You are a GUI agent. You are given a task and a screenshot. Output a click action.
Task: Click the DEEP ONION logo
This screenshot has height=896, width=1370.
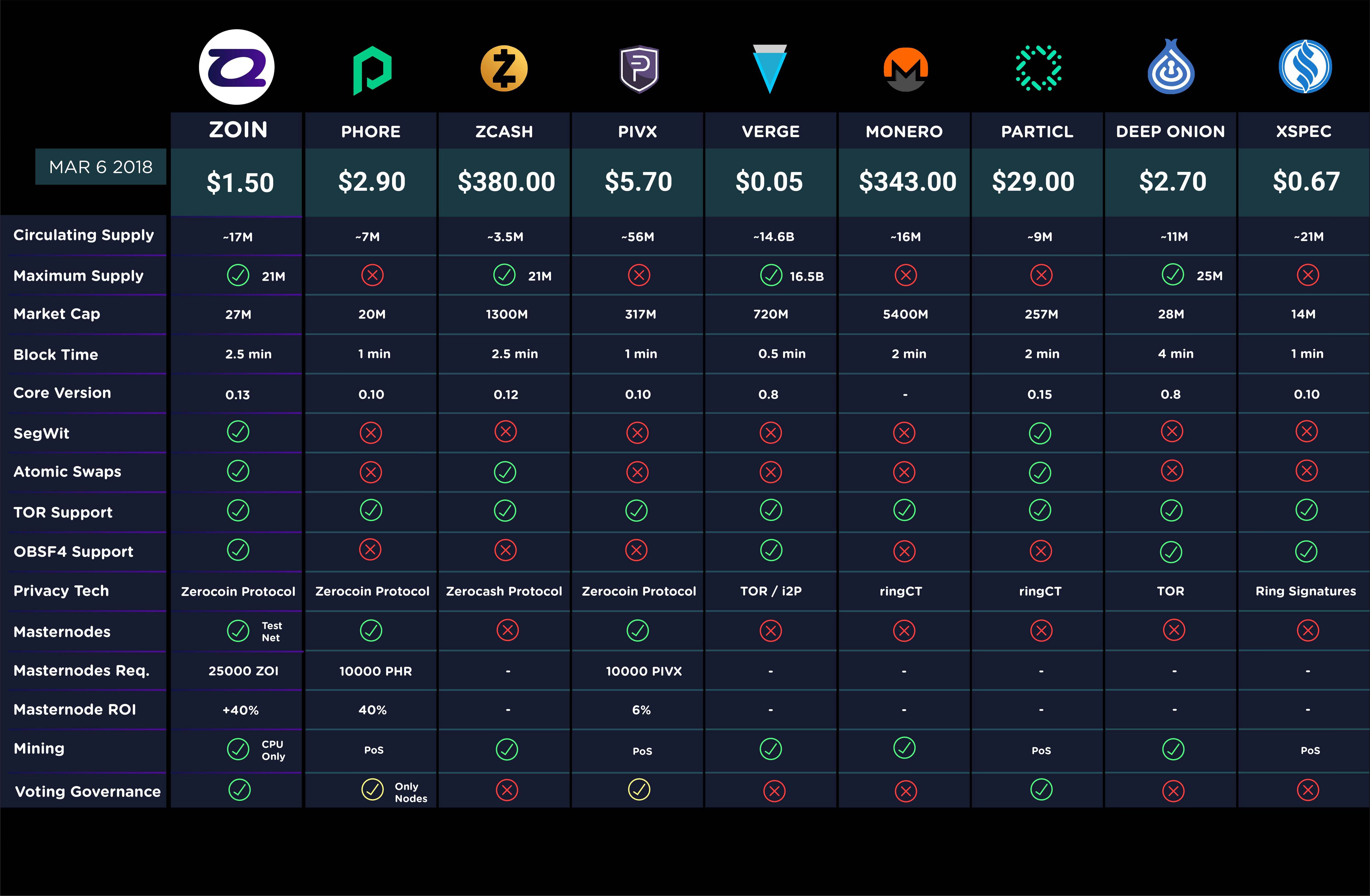[1171, 67]
